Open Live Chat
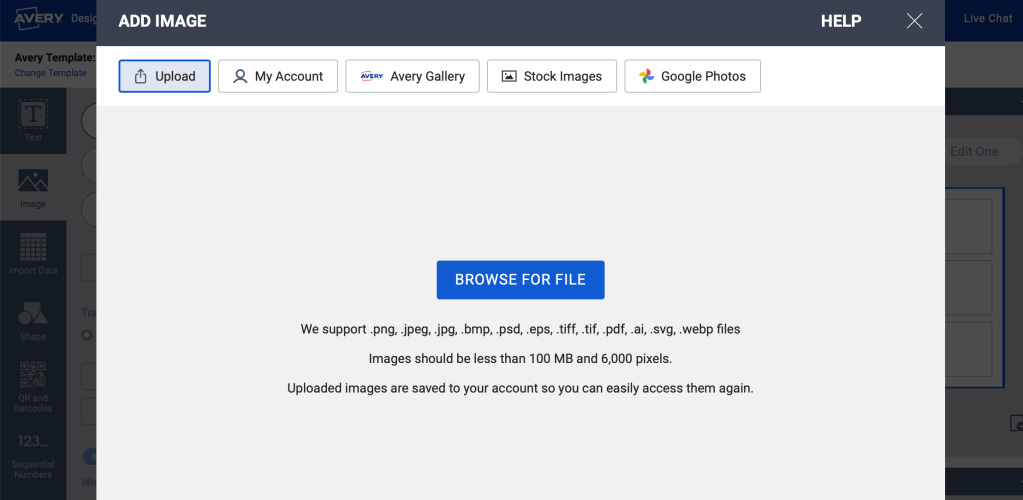Screen dimensions: 1023x500 987,18
